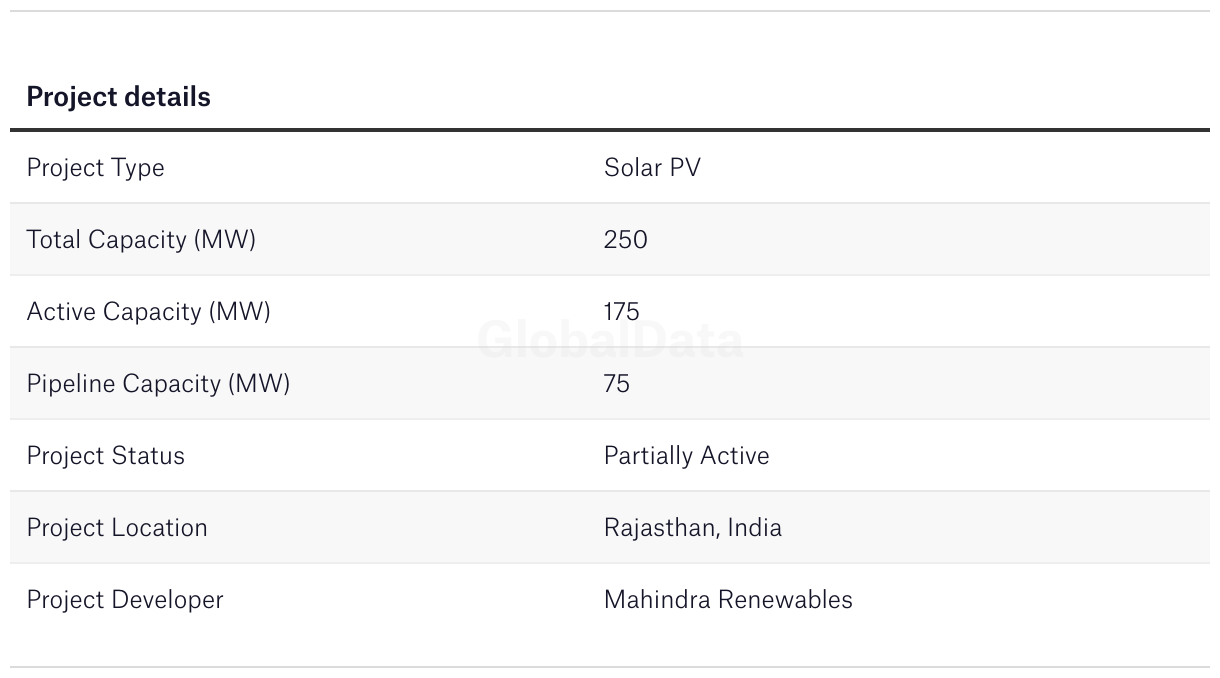1220x678 pixels.
Task: Click the 75 pipeline capacity value
Action: tap(617, 384)
